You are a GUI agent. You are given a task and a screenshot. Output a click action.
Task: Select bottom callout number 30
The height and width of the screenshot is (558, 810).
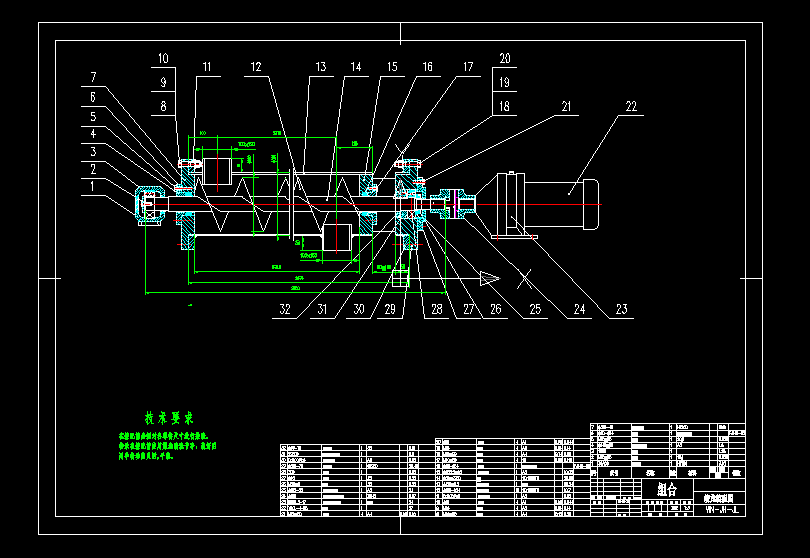(x=359, y=309)
